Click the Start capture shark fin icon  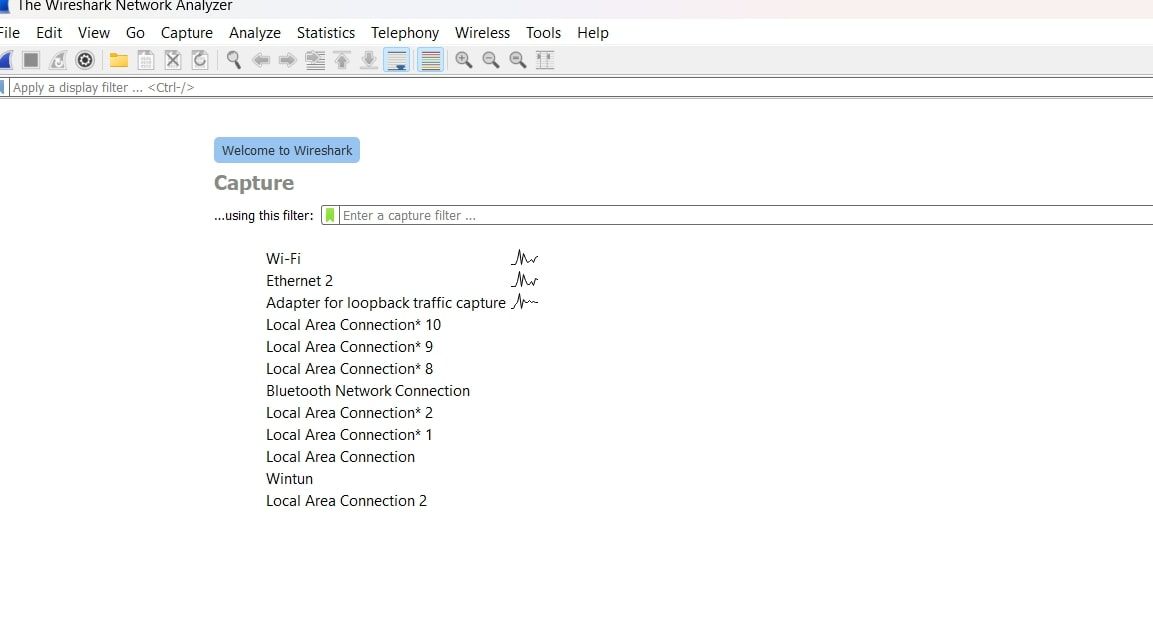[x=5, y=60]
